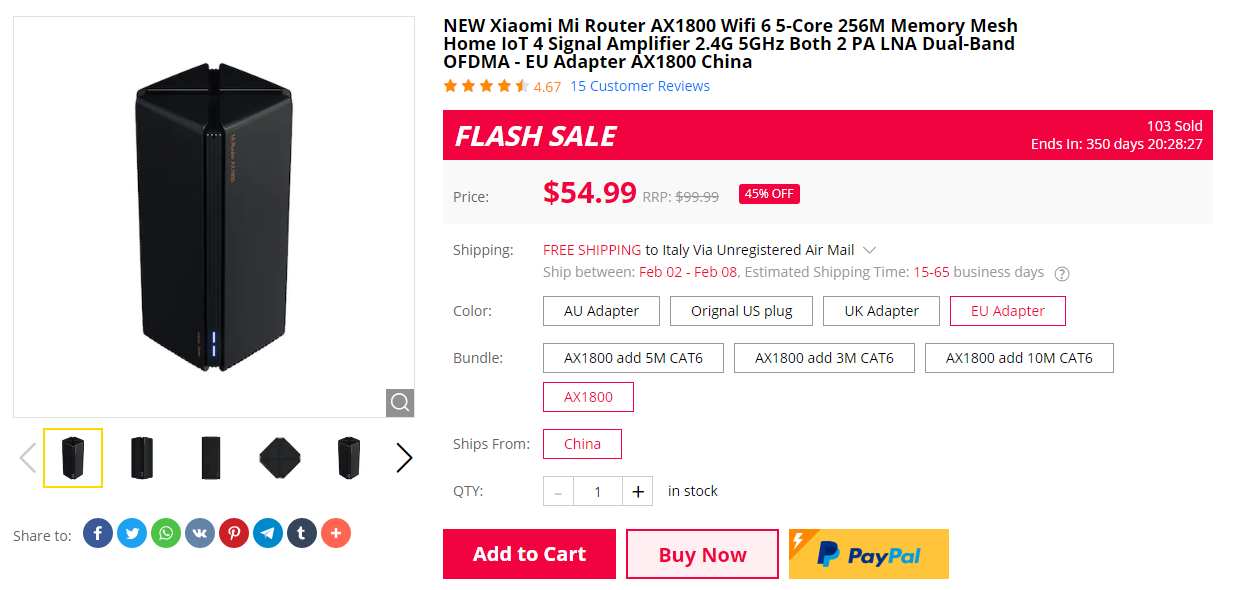Open the 15 Customer Reviews link
Screen dimensions: 1248x590
tap(639, 86)
